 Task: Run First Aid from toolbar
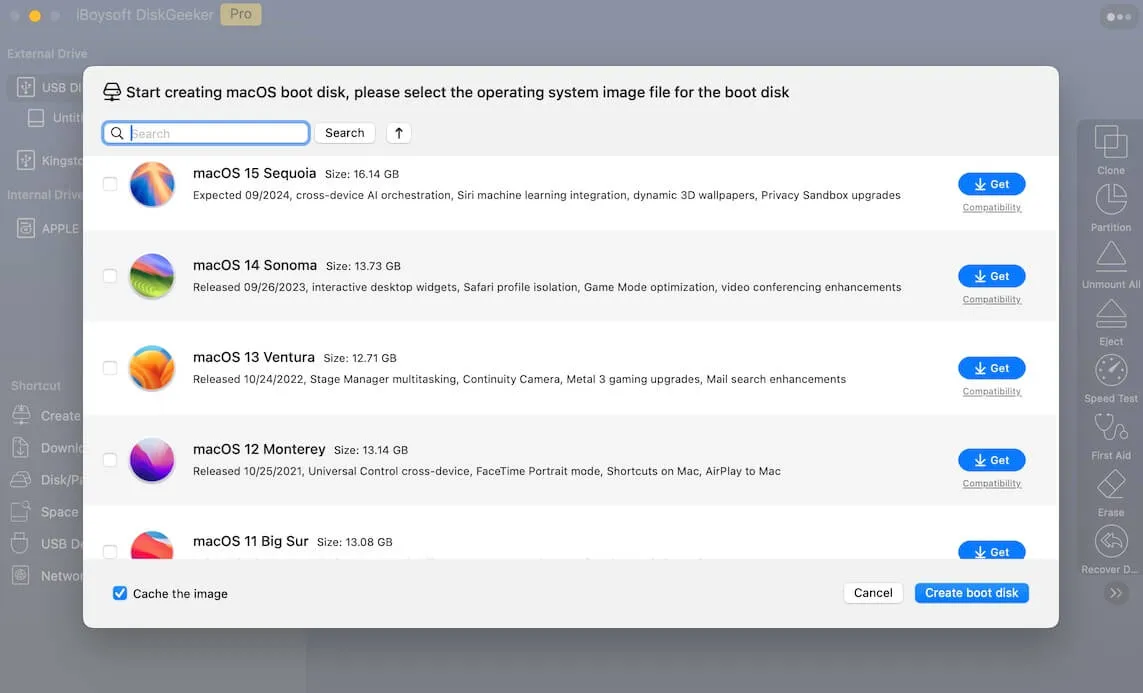coord(1110,428)
